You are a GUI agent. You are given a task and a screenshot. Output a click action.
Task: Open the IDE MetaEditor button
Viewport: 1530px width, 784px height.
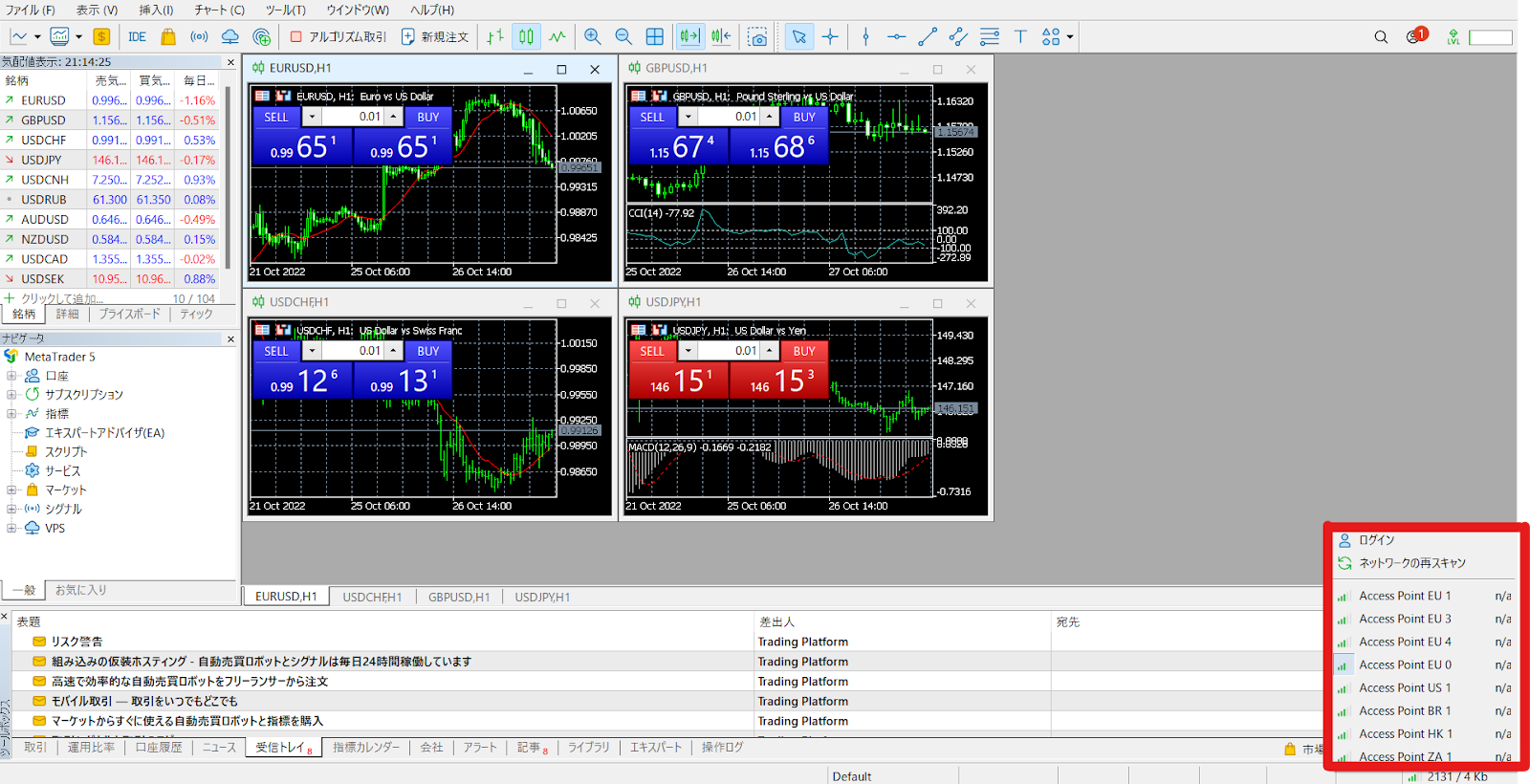click(x=137, y=36)
